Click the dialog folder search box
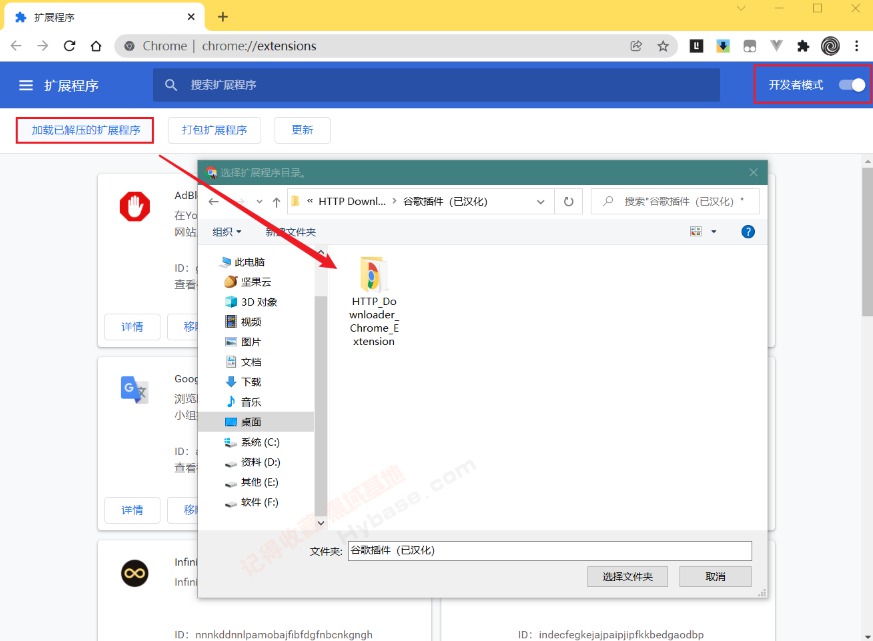This screenshot has height=641, width=873. [x=675, y=202]
